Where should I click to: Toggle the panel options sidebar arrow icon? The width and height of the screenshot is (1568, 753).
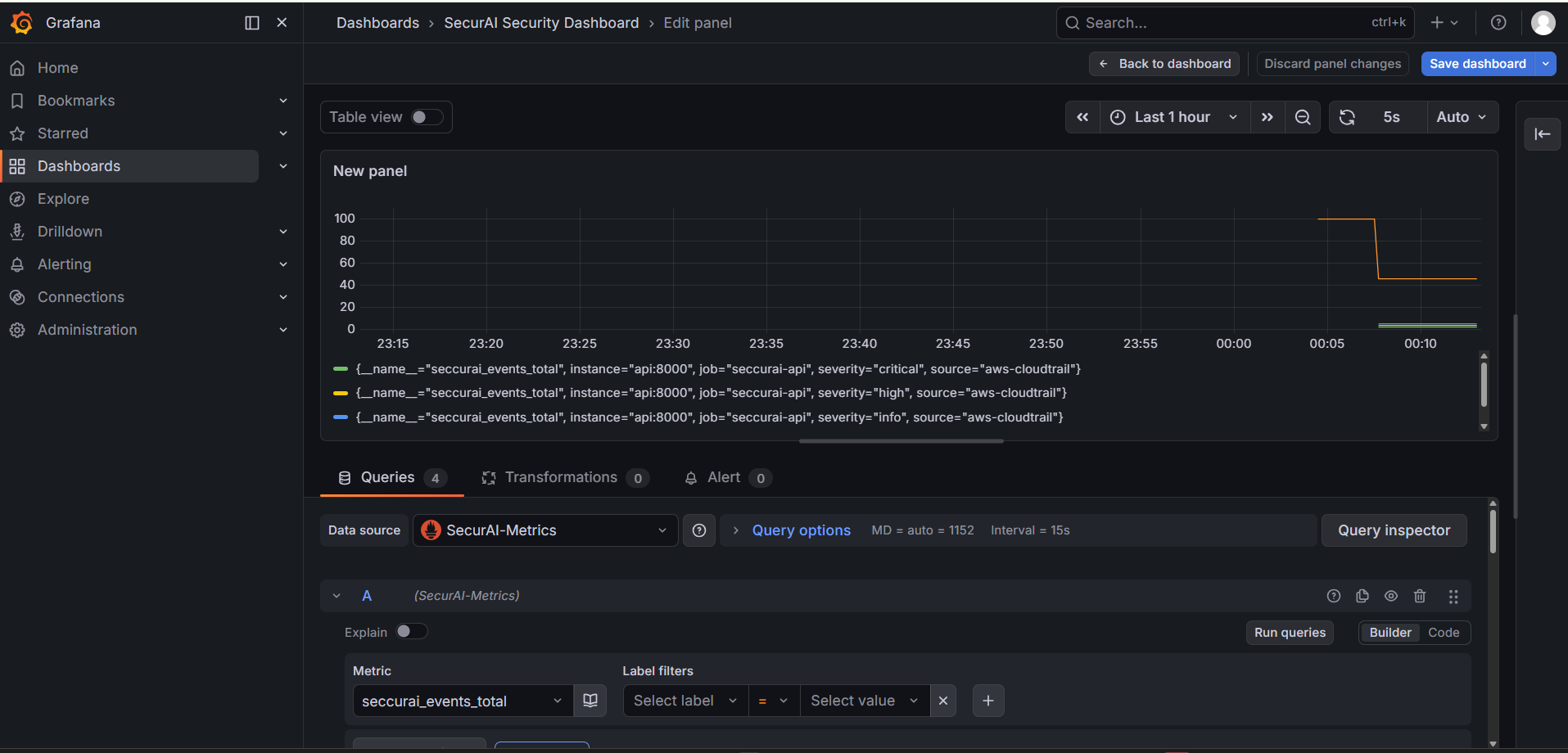[x=1543, y=134]
